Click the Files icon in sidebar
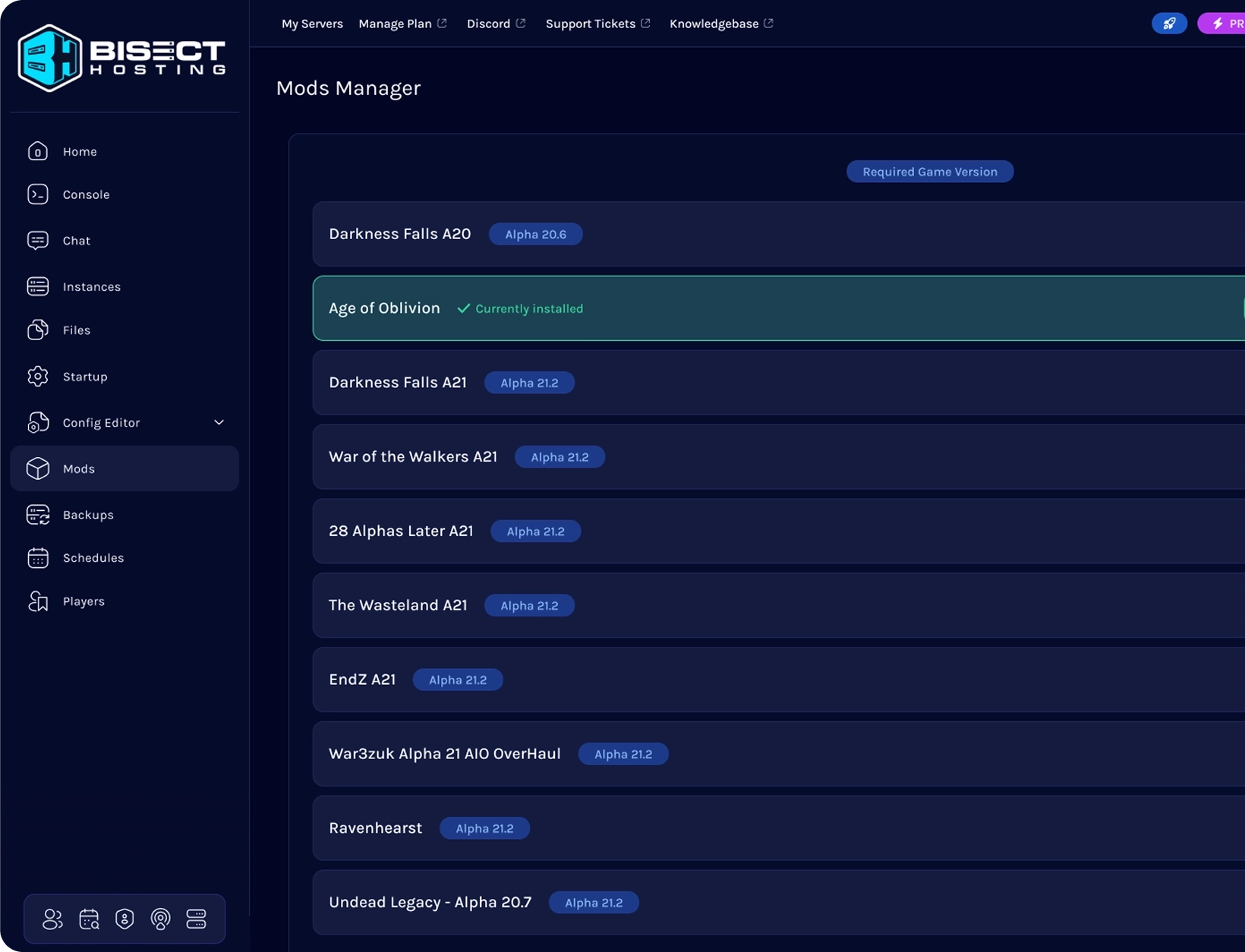Image resolution: width=1245 pixels, height=952 pixels. (x=38, y=330)
